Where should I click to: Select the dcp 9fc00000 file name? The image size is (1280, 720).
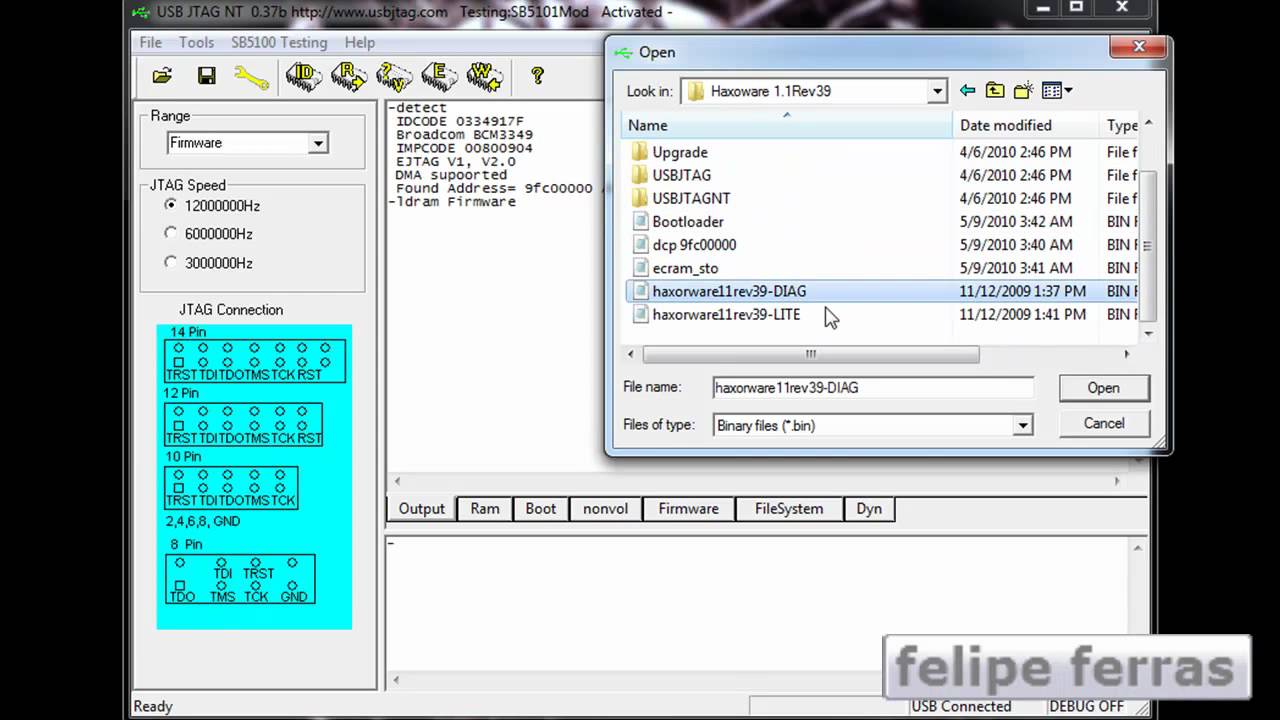click(694, 244)
